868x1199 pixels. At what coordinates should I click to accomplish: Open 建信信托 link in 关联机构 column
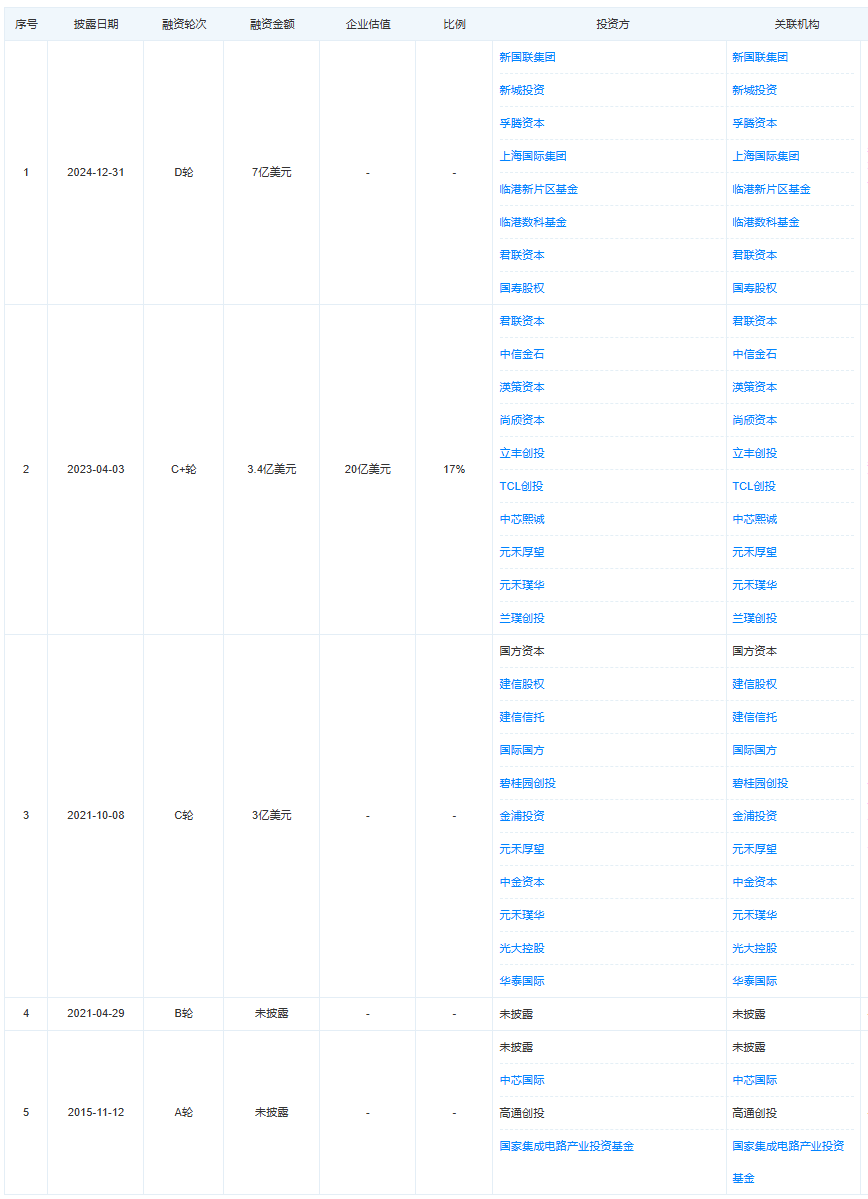(x=754, y=717)
